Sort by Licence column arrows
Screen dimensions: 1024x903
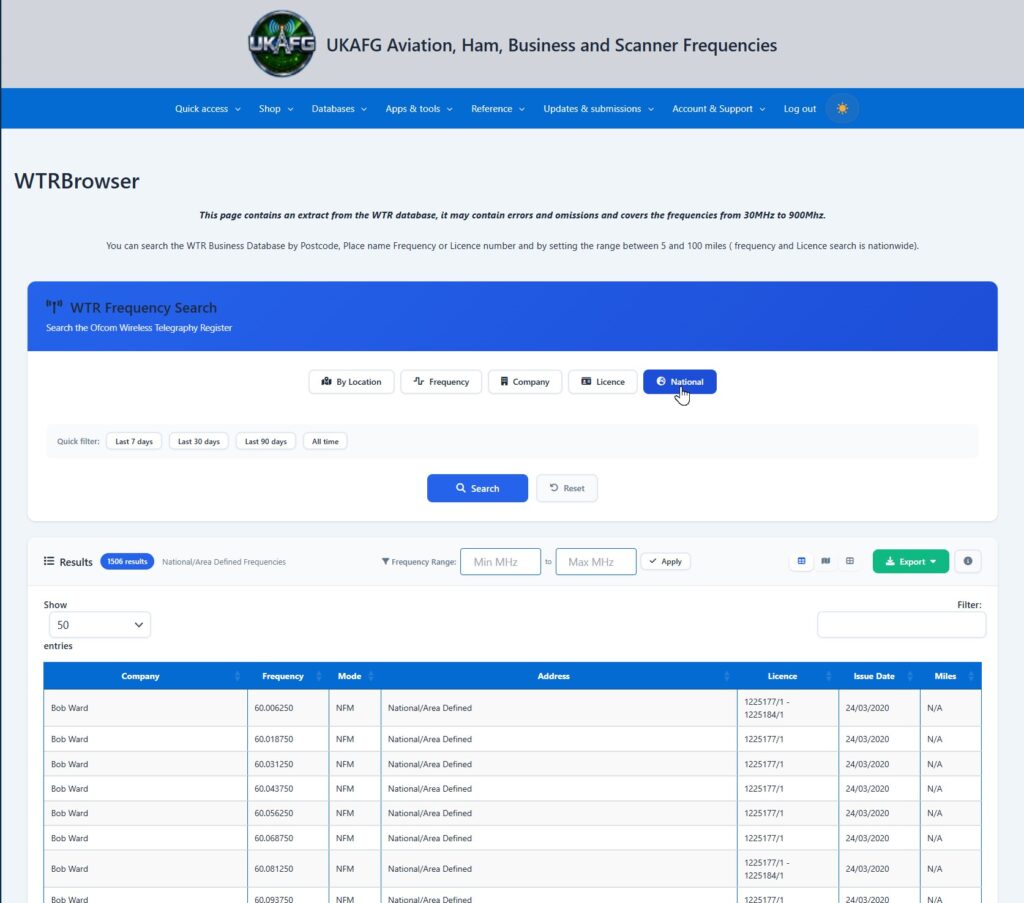[829, 676]
